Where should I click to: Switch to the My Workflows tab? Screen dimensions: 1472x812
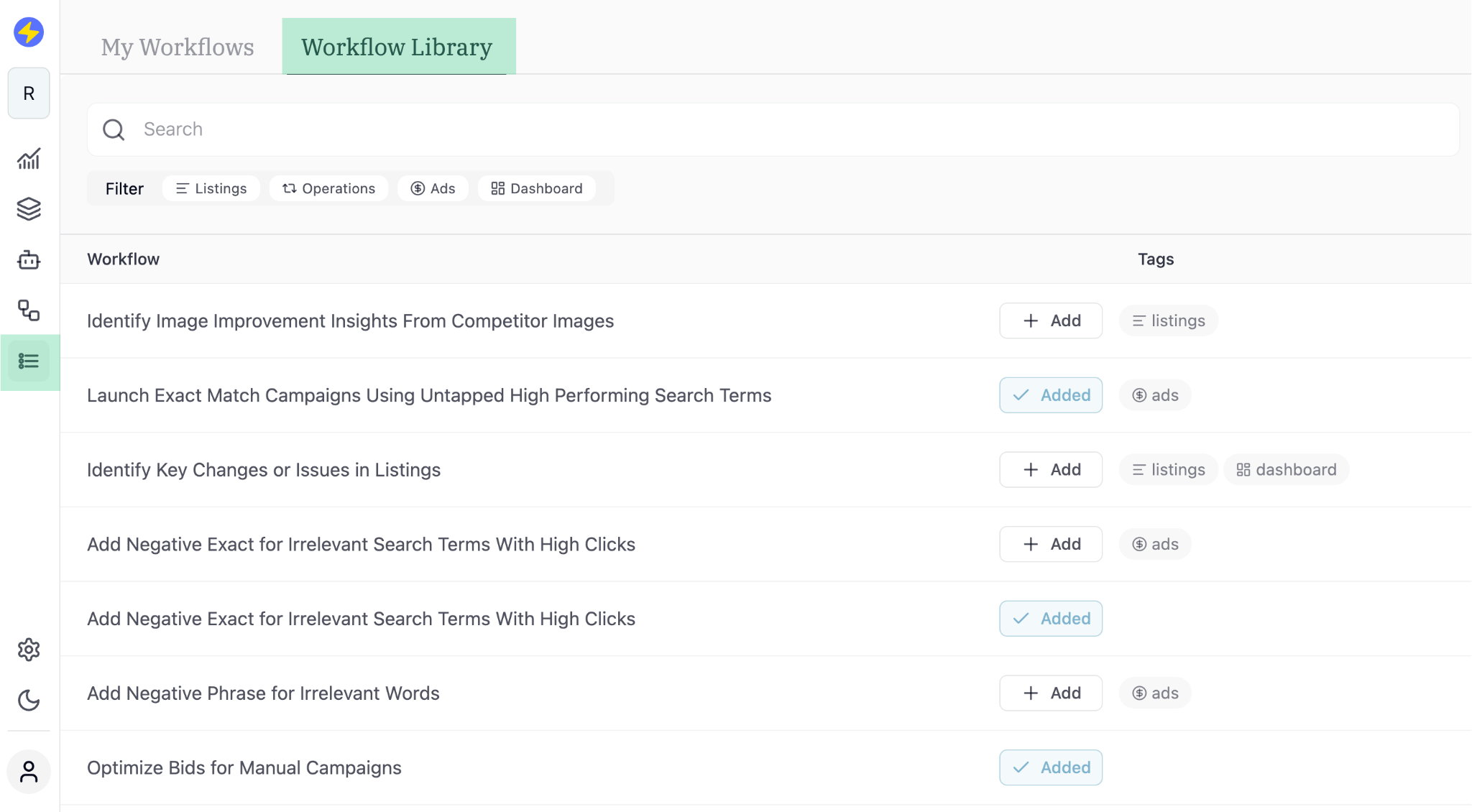(x=178, y=47)
